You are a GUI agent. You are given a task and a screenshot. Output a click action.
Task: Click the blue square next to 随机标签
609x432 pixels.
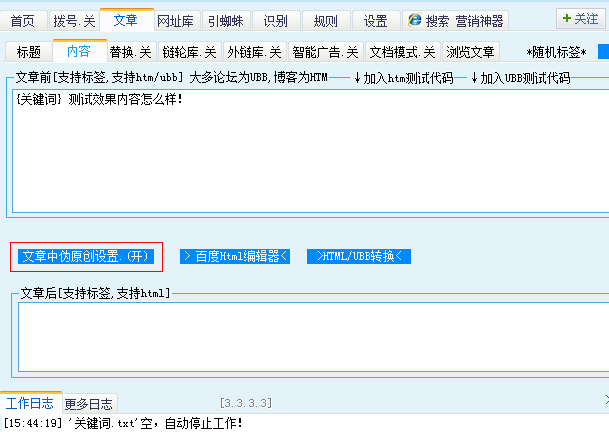pos(603,51)
